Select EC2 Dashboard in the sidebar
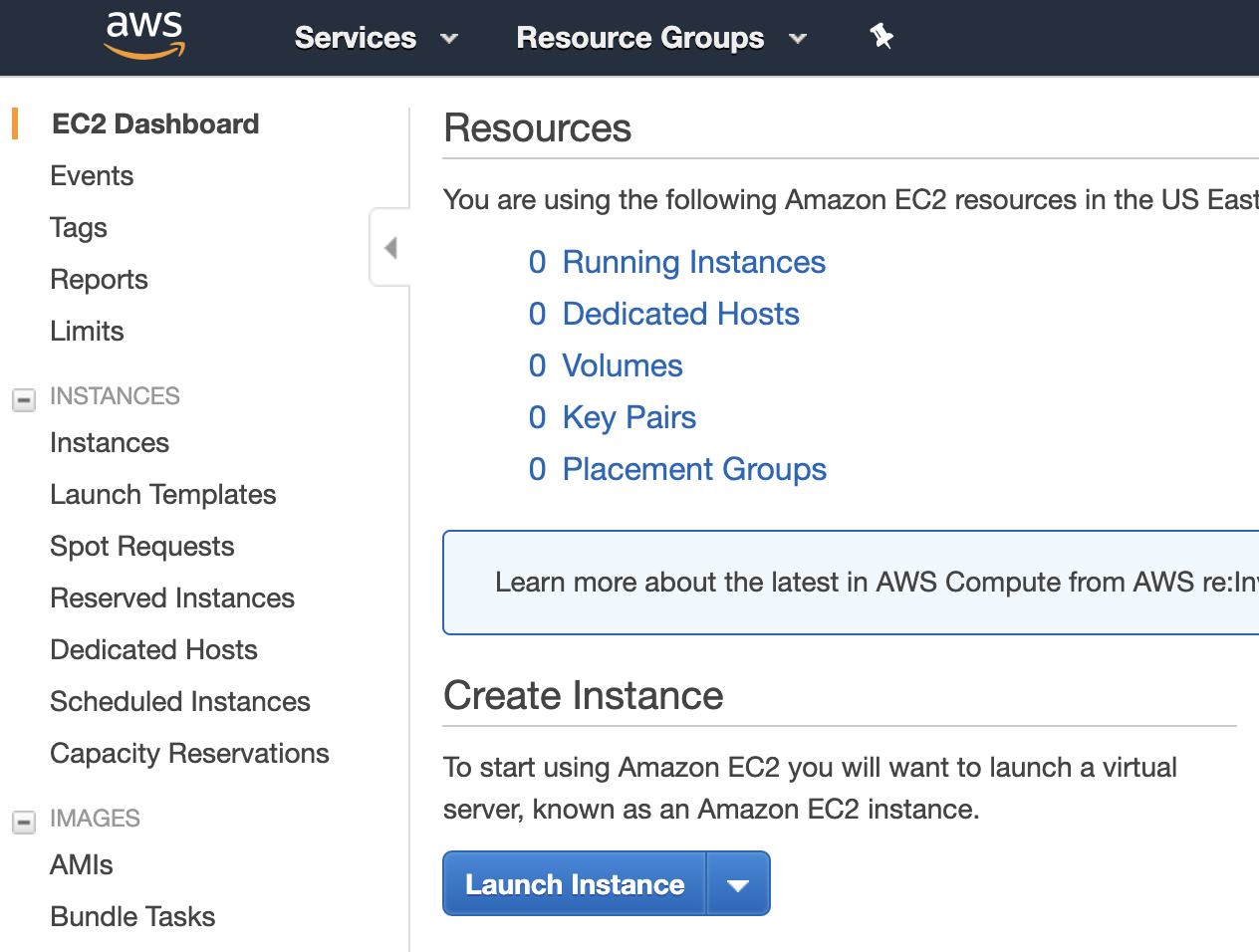 155,123
